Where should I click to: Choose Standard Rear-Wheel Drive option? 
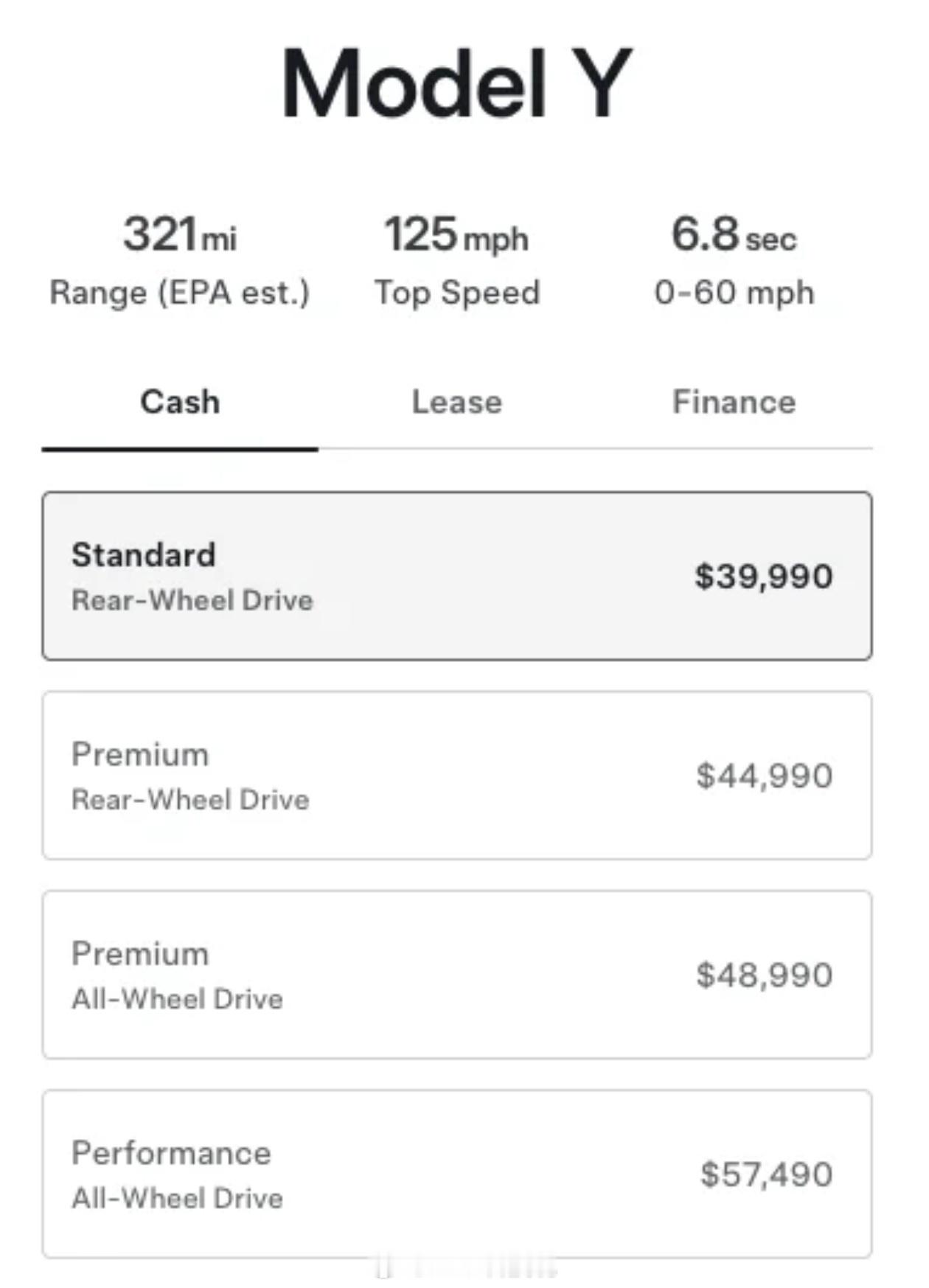coord(456,576)
